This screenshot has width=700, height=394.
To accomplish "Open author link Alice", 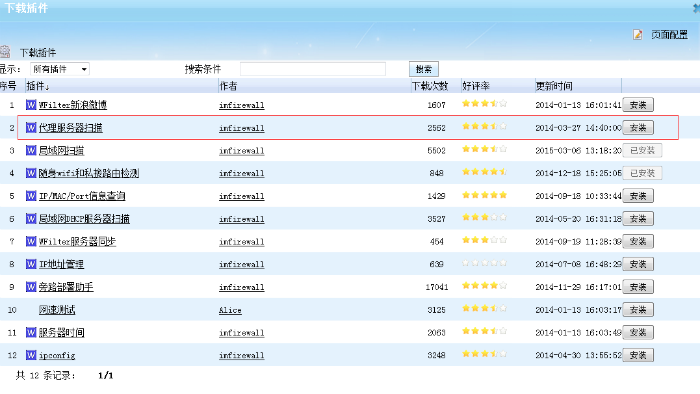I will (x=230, y=310).
